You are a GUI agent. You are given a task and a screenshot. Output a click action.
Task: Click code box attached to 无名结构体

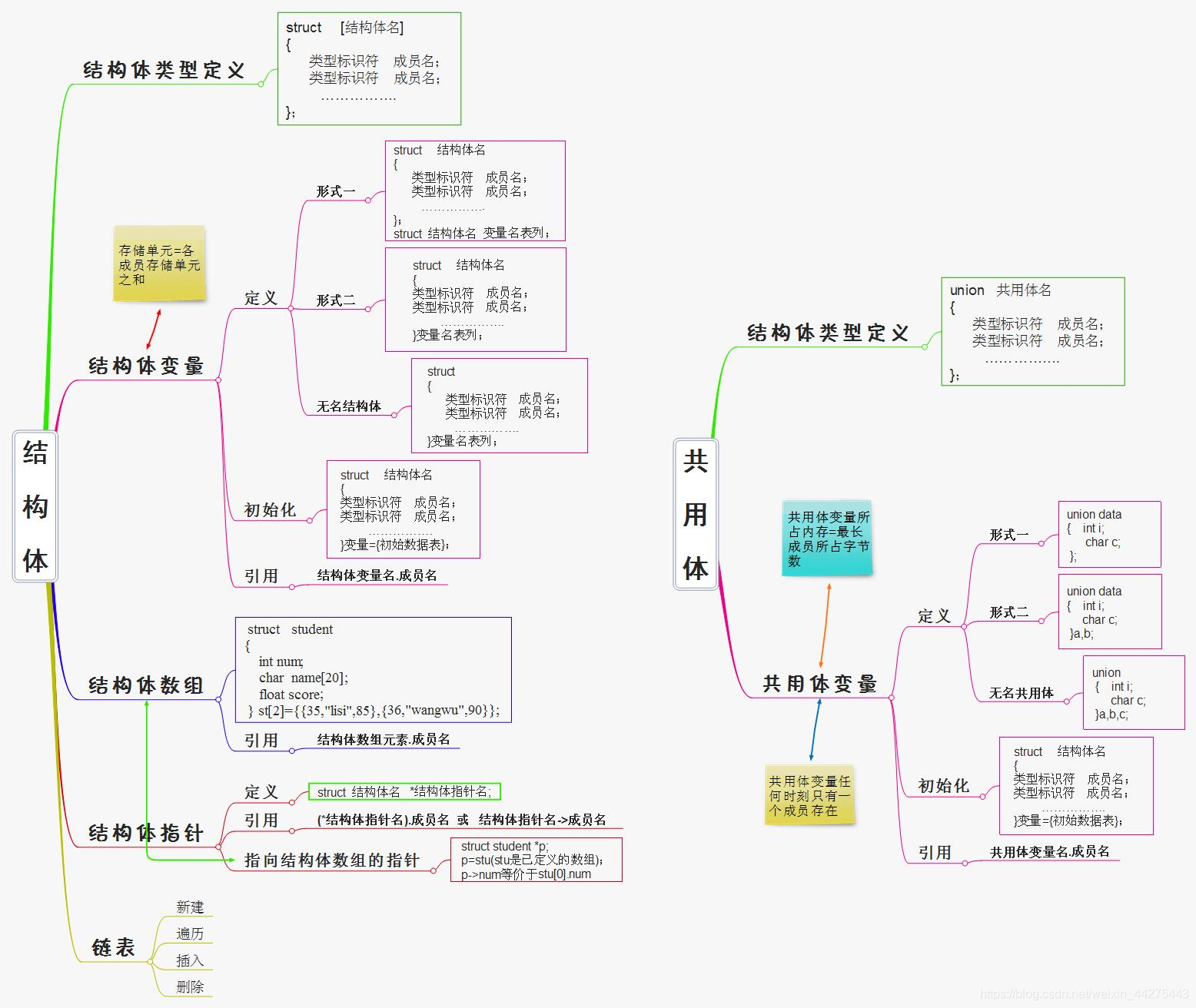pos(500,406)
